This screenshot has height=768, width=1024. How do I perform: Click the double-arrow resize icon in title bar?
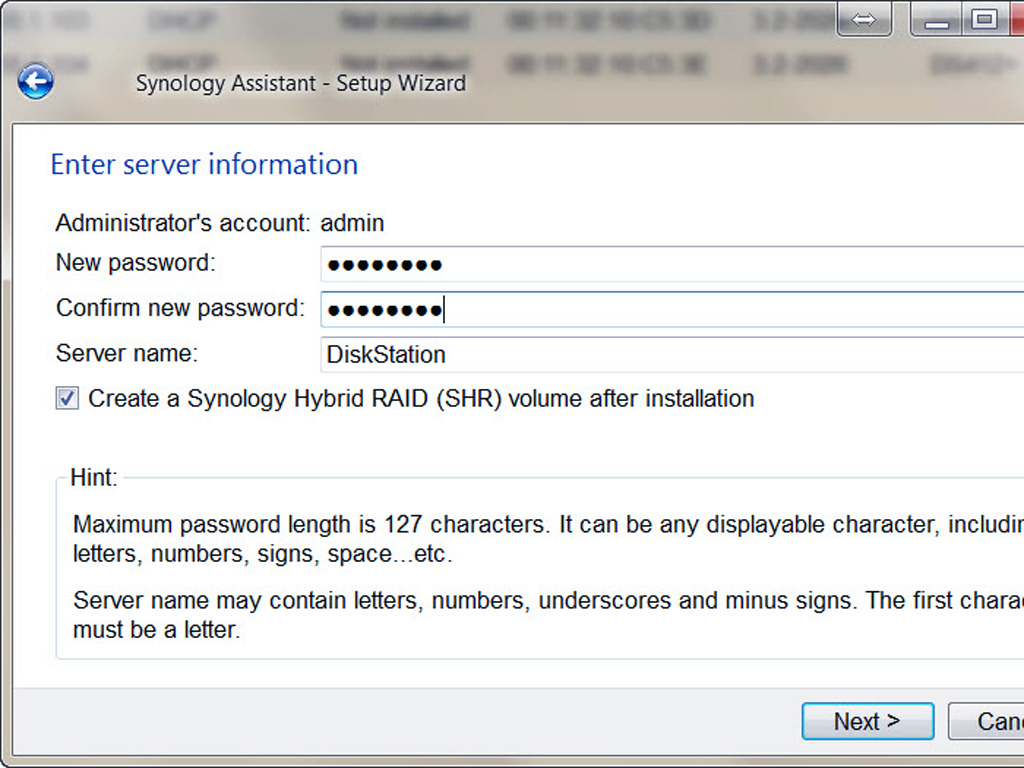point(864,20)
